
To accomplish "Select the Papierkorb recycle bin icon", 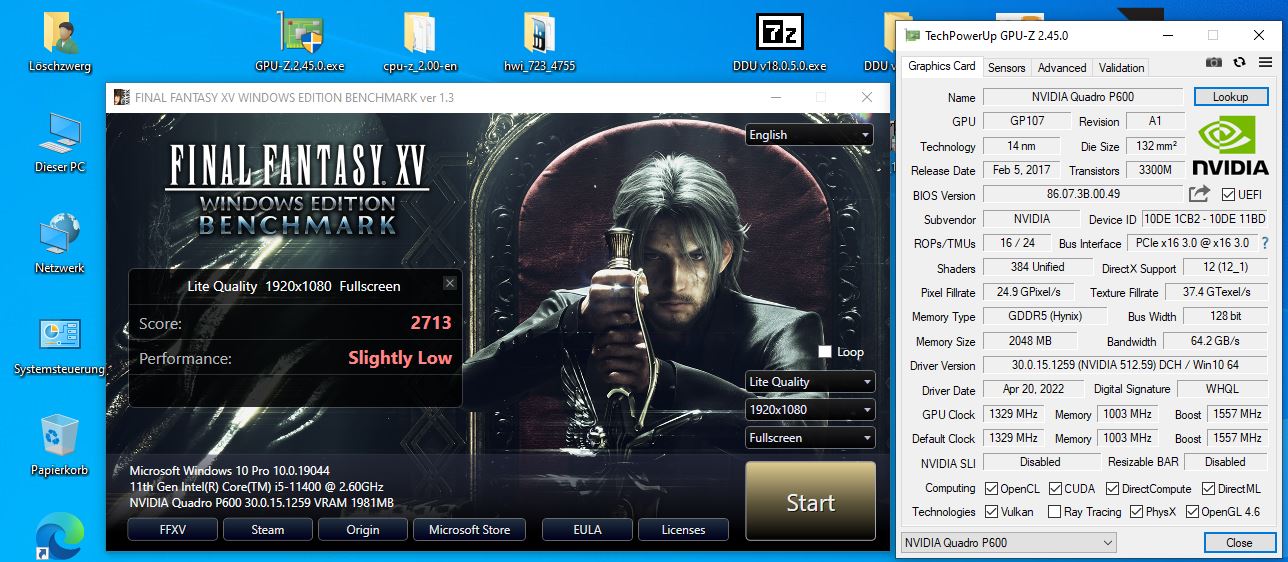I will (x=60, y=446).
